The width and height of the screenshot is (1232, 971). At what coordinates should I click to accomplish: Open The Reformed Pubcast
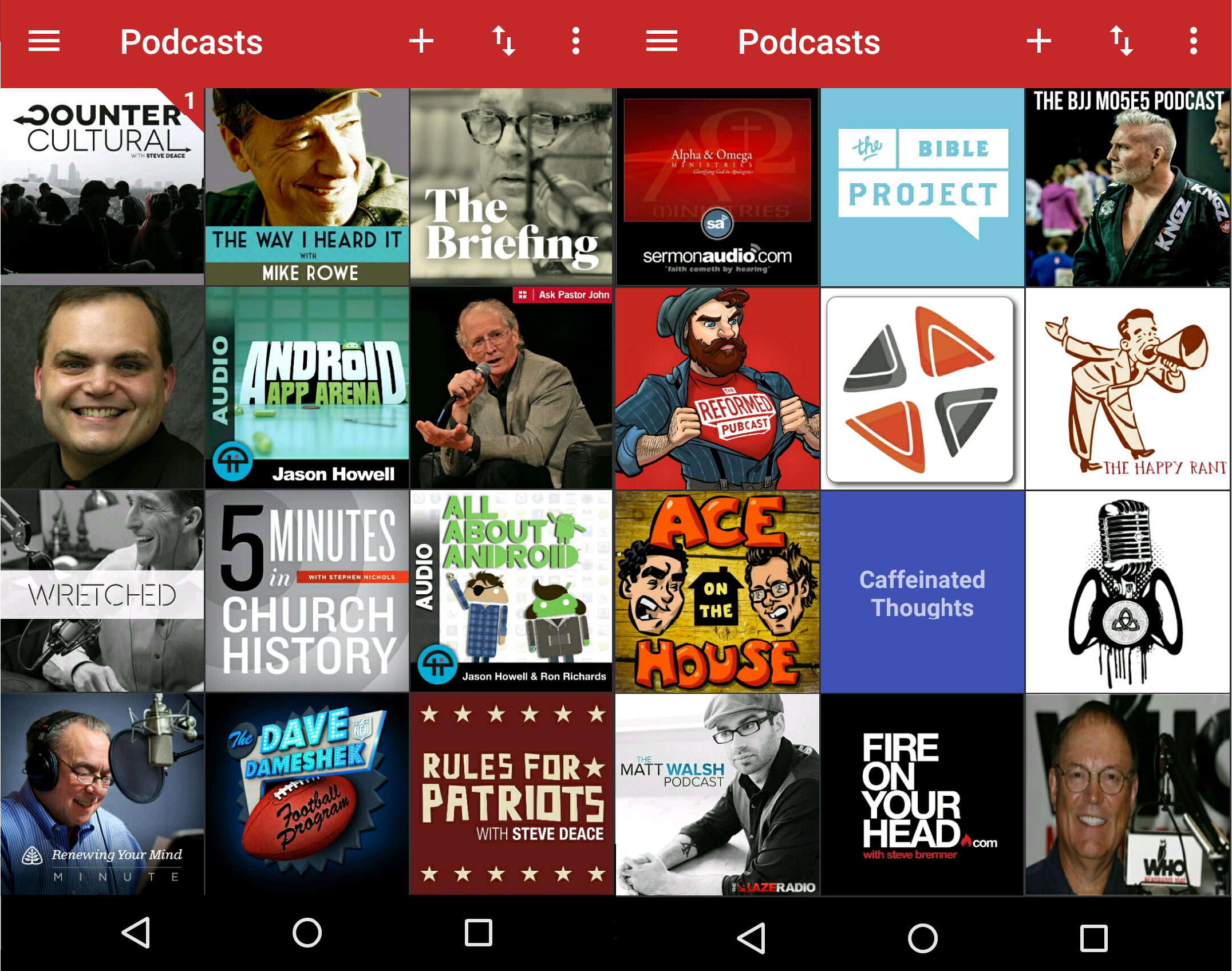717,389
